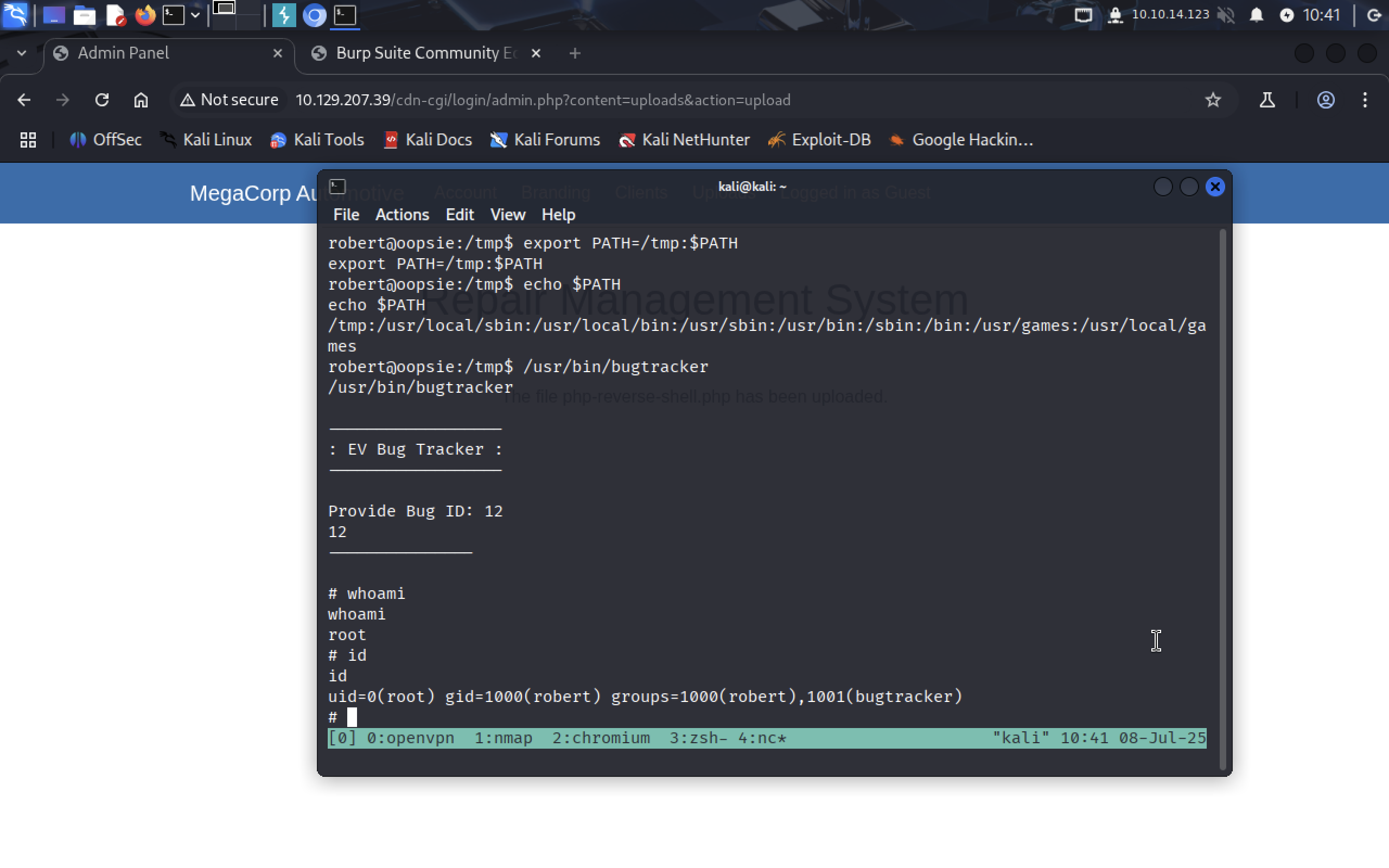1389x868 pixels.
Task: Open the Exploit-DB bookmark
Action: 820,139
